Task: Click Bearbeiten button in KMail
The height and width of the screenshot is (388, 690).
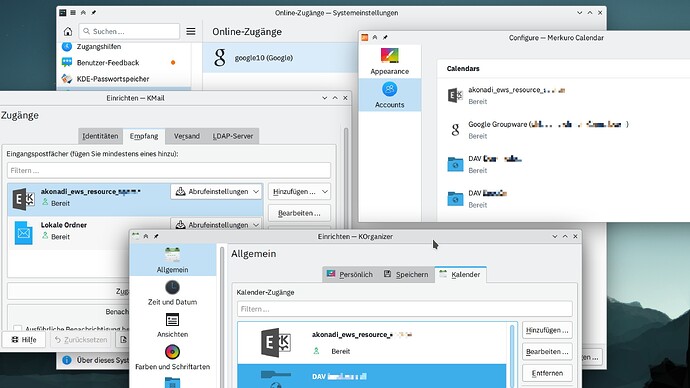Action: (299, 213)
